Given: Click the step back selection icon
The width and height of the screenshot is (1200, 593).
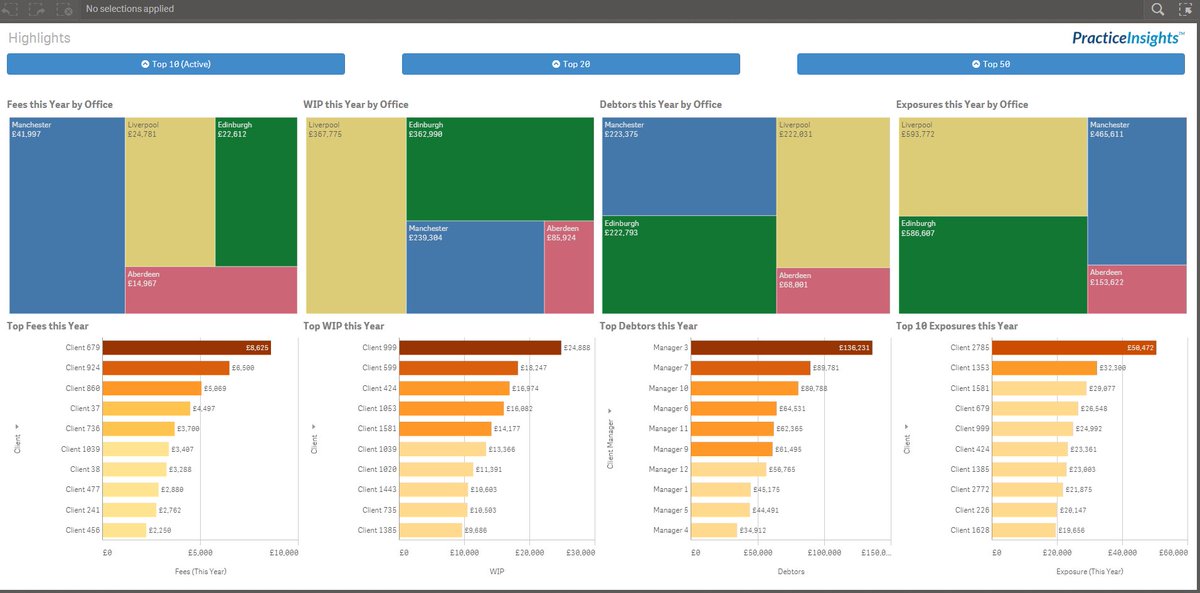Looking at the screenshot, I should [12, 9].
